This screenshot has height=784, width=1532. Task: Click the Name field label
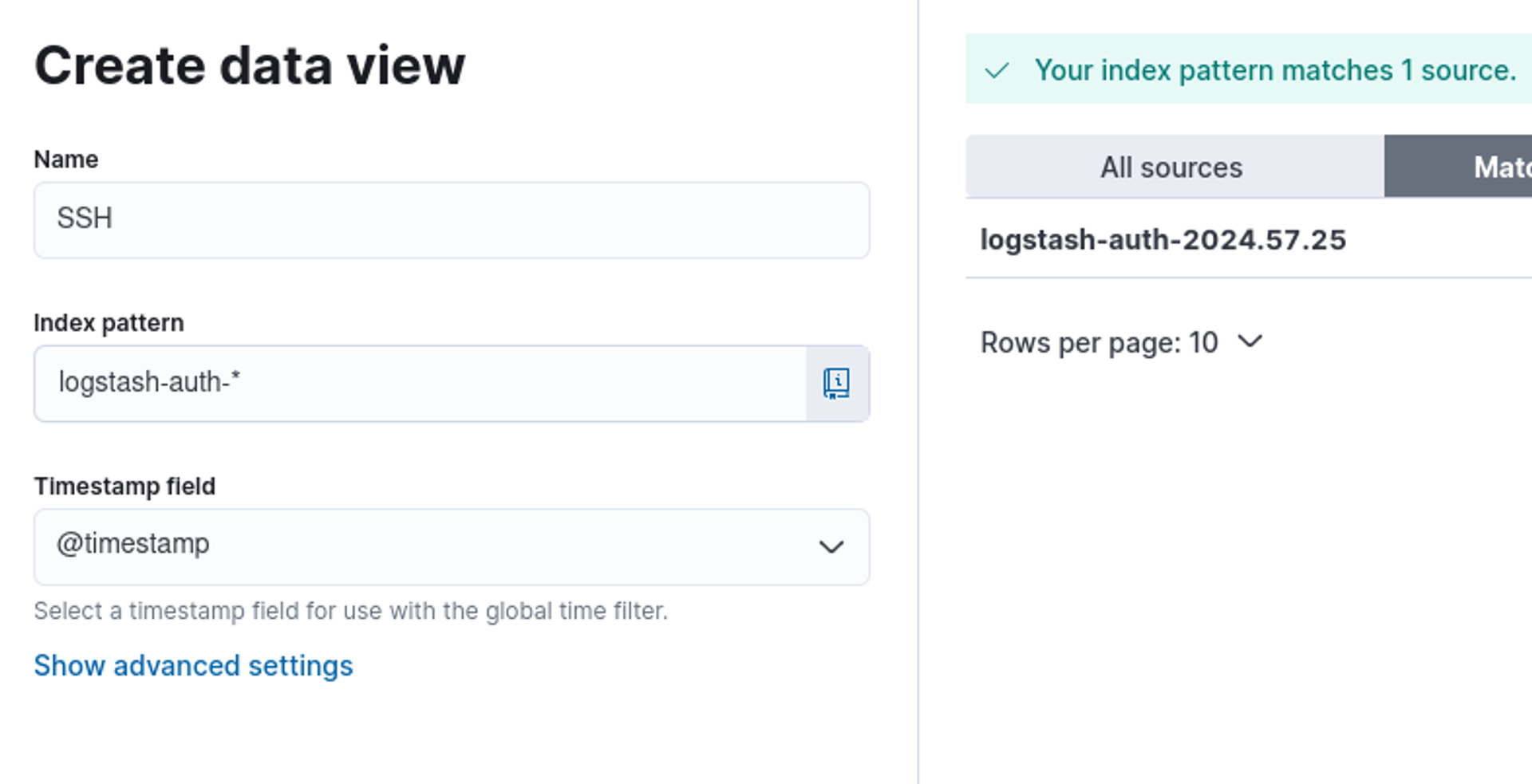point(66,160)
